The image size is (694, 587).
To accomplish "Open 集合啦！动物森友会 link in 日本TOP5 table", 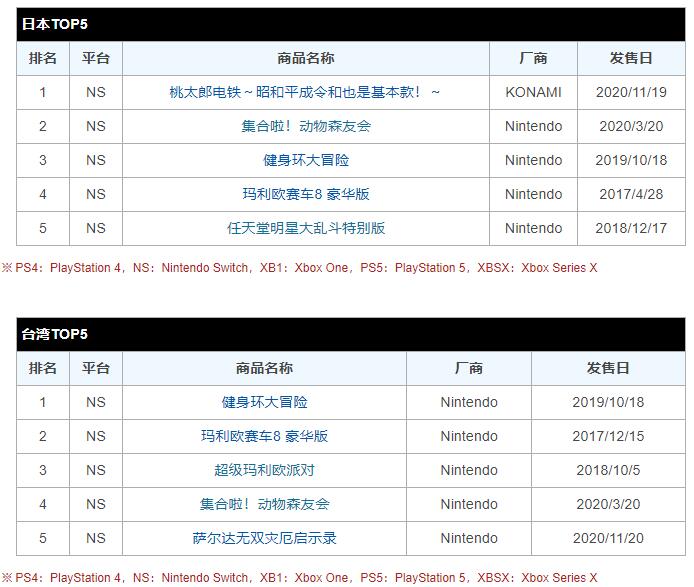I will (306, 126).
